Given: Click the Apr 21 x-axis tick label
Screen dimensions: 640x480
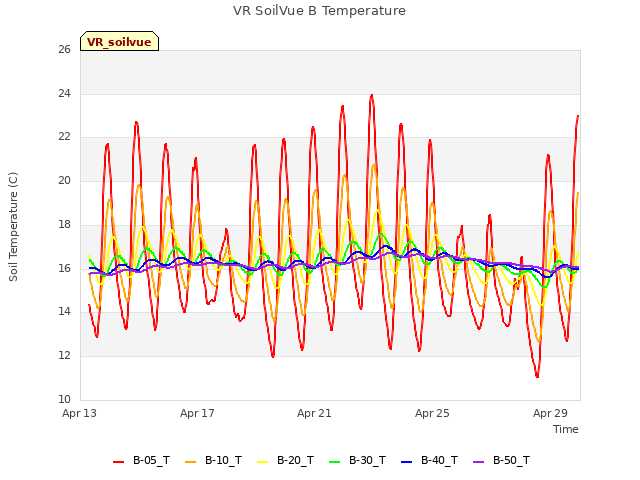Looking at the screenshot, I should coord(314,413).
